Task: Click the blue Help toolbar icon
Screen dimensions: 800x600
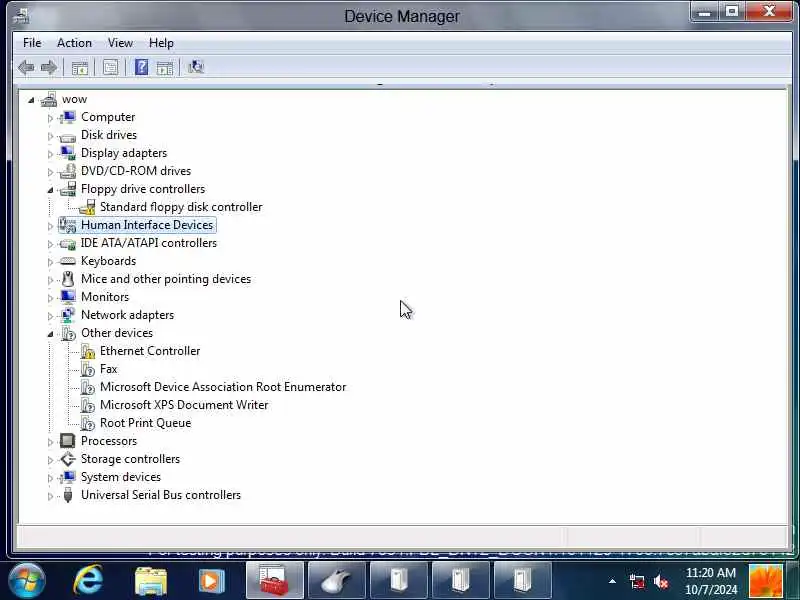Action: (141, 67)
